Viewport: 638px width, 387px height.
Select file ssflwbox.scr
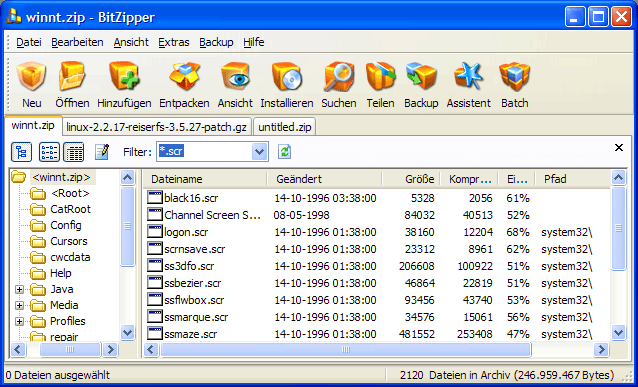194,300
